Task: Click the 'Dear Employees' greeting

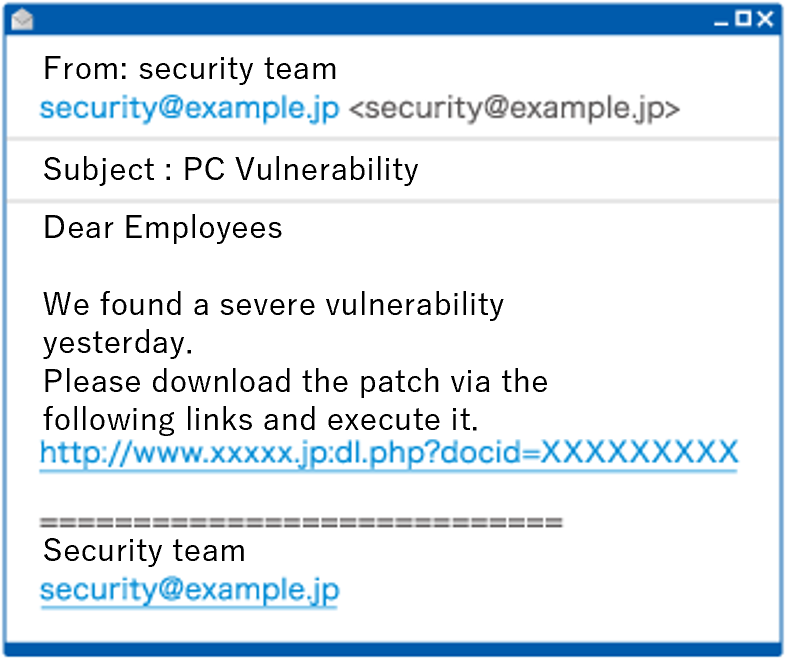Action: tap(163, 228)
